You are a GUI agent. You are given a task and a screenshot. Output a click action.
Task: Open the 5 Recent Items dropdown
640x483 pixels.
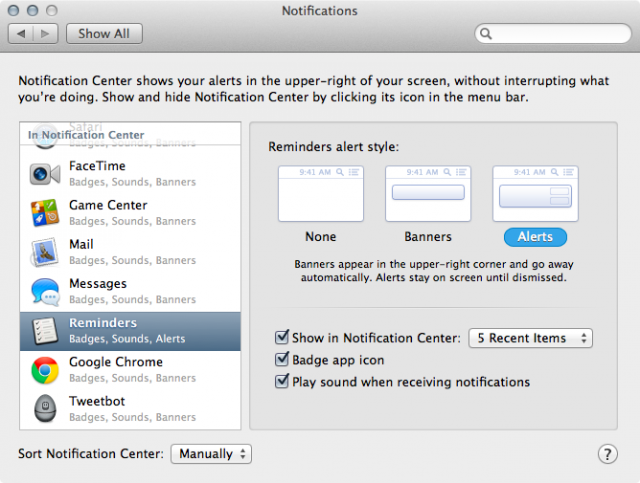click(x=531, y=338)
